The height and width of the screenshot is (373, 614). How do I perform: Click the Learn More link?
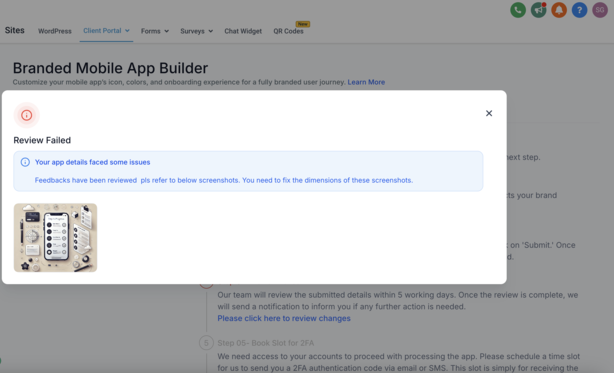point(366,82)
